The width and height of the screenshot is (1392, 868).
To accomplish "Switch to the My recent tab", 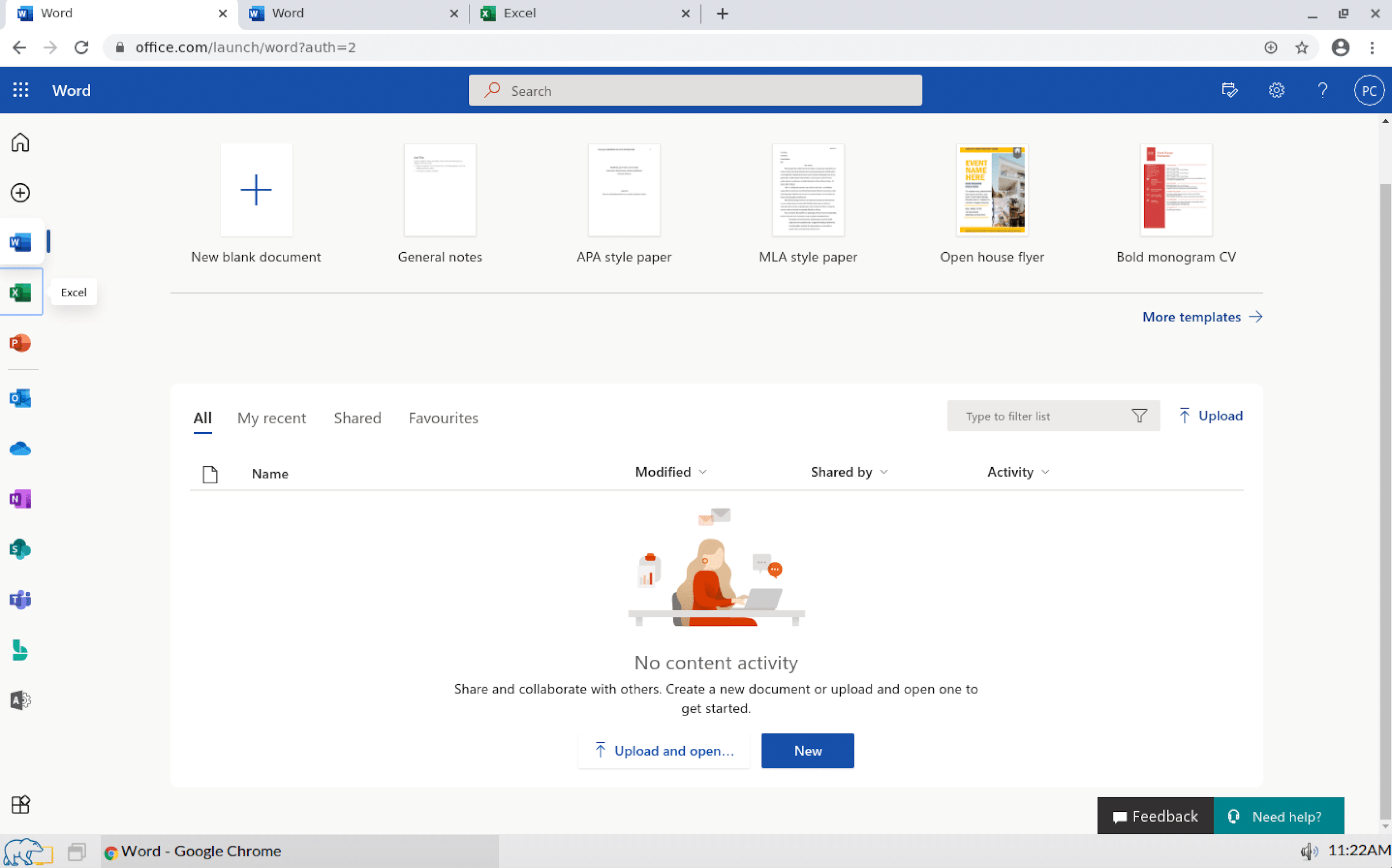I will (272, 418).
